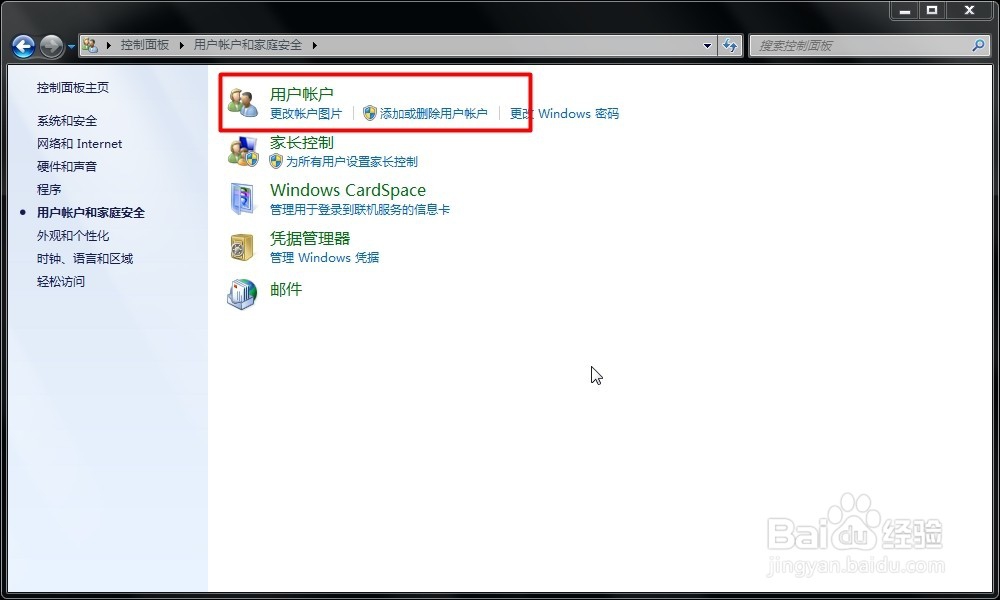This screenshot has height=600, width=1000.
Task: Click the refresh button next to address bar
Action: point(730,45)
